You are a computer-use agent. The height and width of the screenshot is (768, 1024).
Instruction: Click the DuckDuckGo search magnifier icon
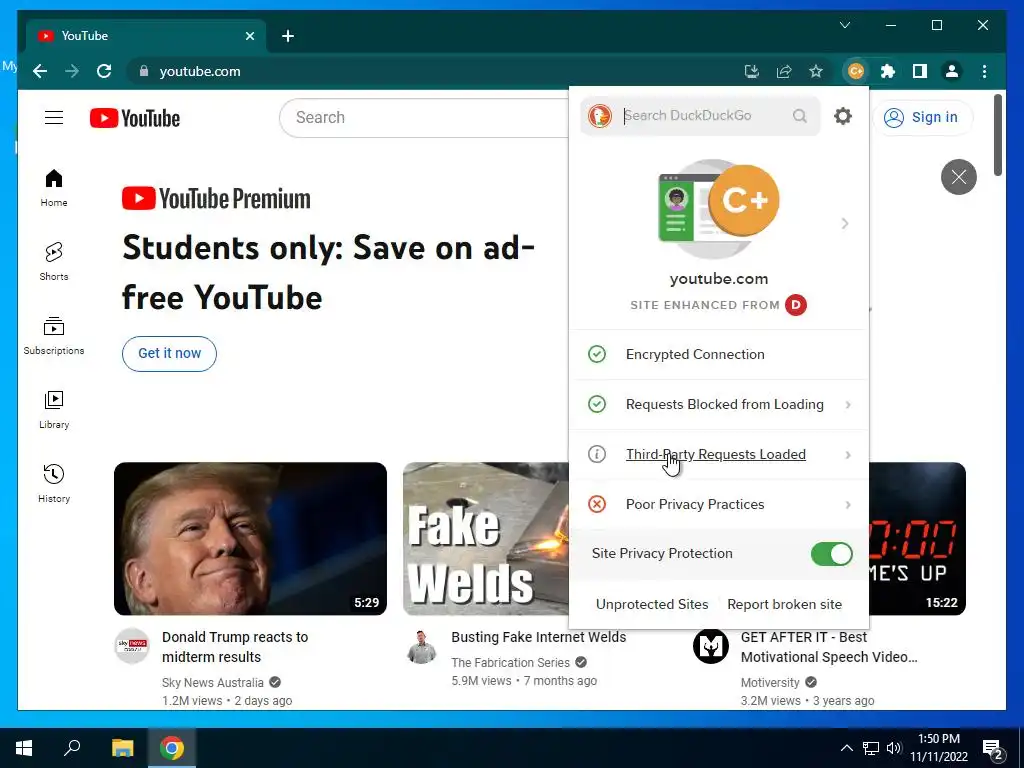[x=799, y=116]
